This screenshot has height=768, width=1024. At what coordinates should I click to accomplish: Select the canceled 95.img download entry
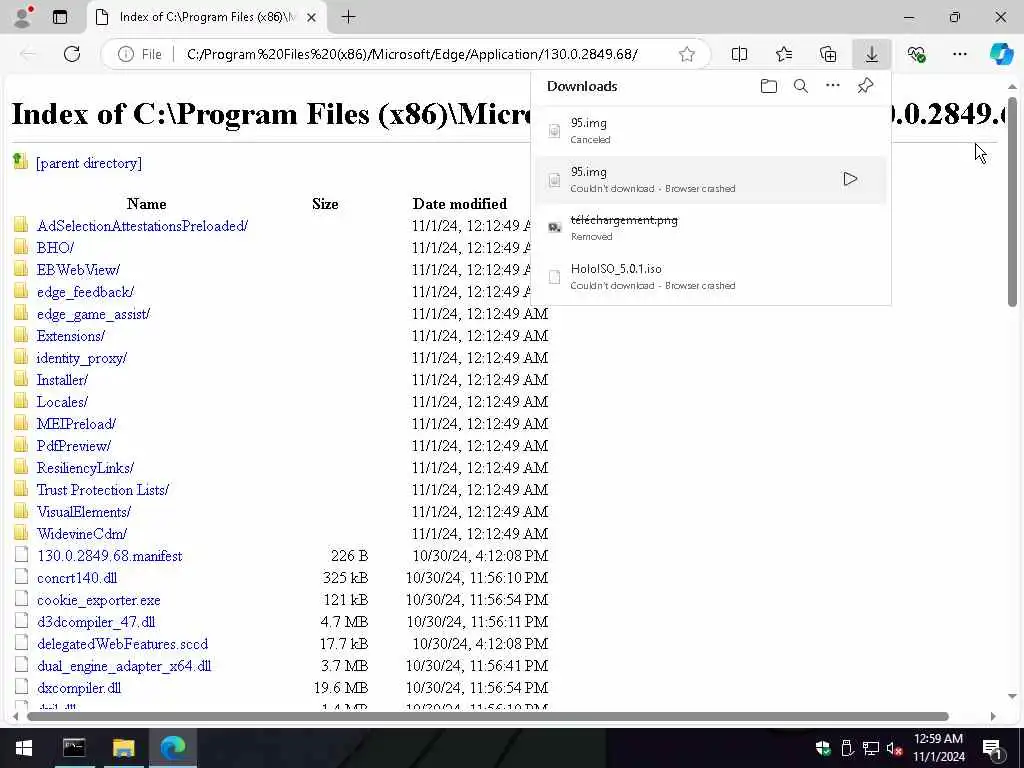pos(711,131)
